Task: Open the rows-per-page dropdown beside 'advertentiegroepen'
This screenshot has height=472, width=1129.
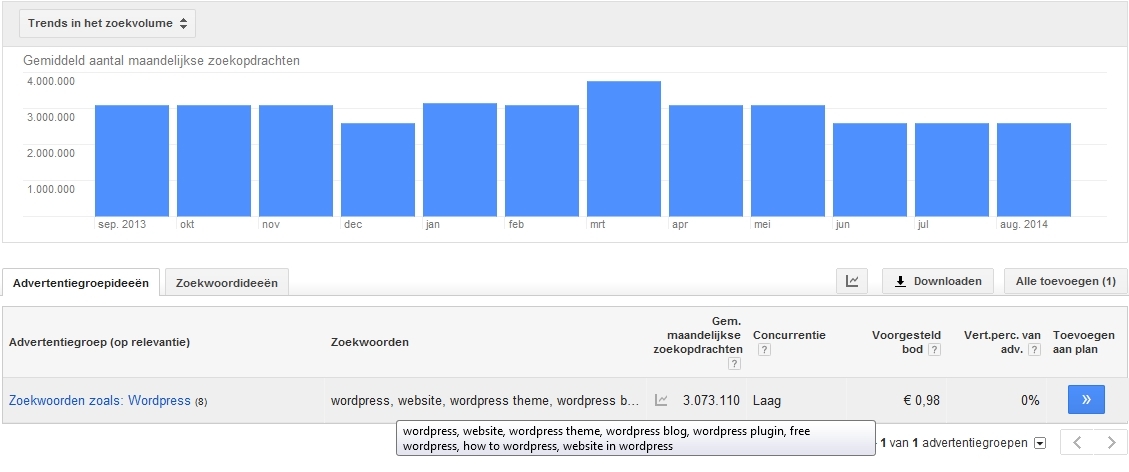Action: pyautogui.click(x=1040, y=443)
